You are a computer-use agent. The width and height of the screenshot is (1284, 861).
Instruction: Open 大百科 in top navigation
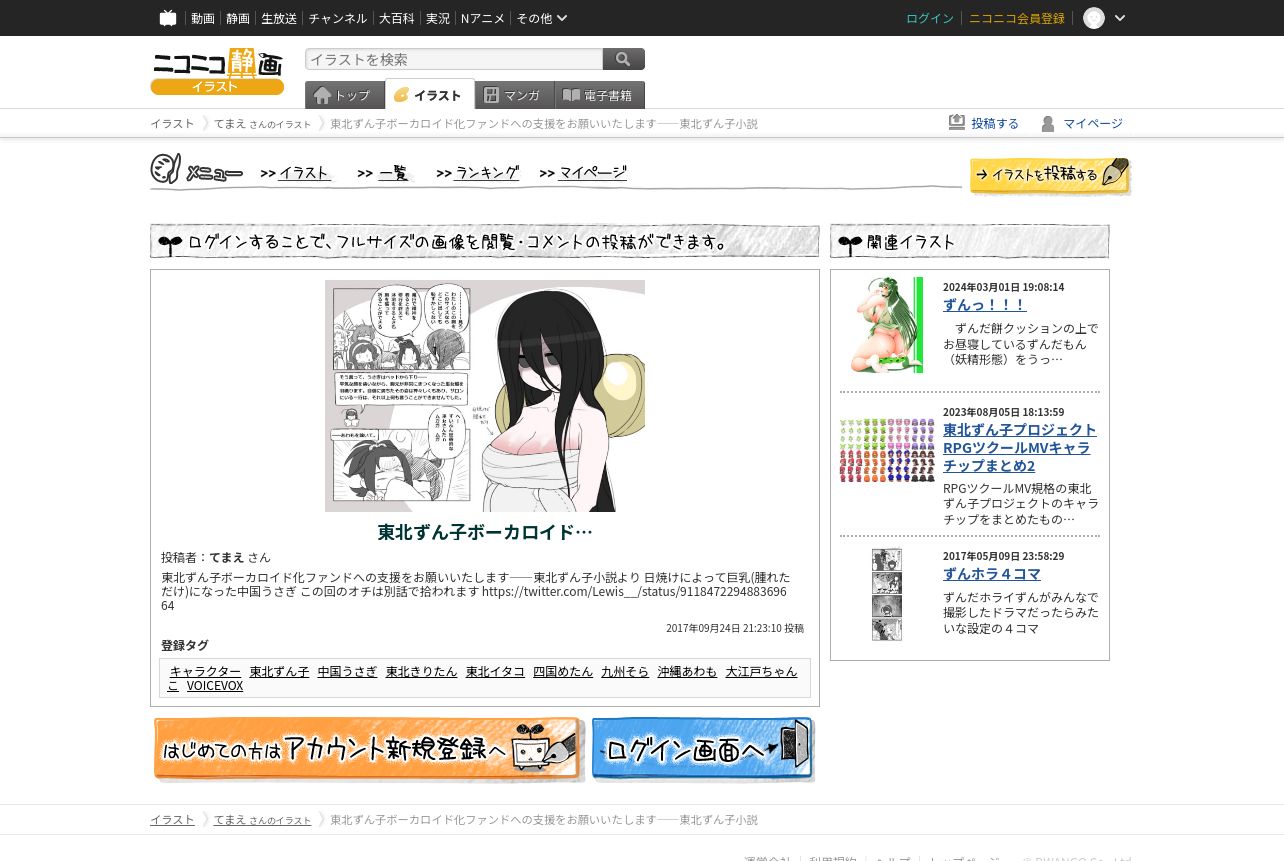pos(397,18)
